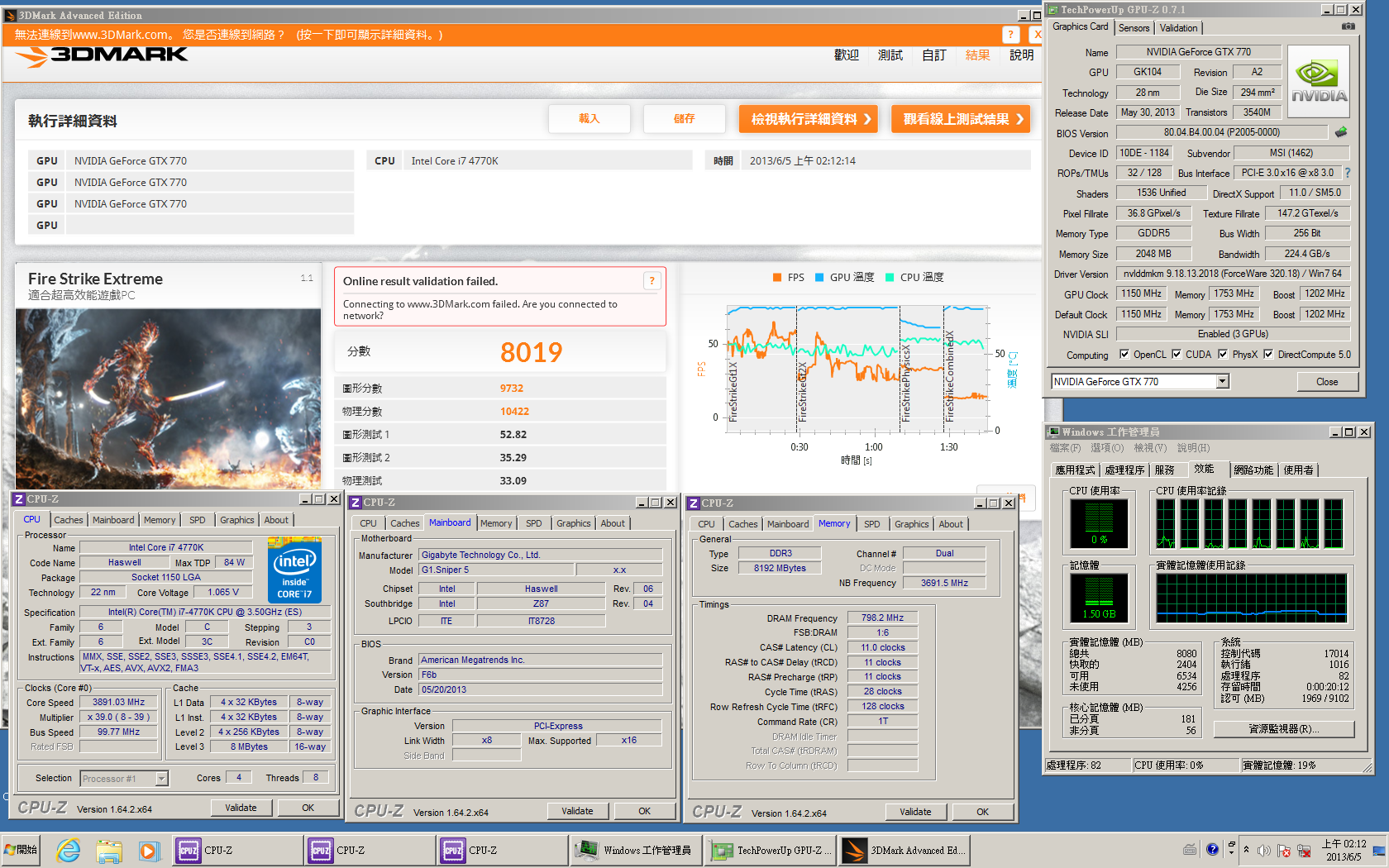1389x868 pixels.
Task: Click the question mark in the orange 3DMark bar
Action: pyautogui.click(x=1010, y=35)
